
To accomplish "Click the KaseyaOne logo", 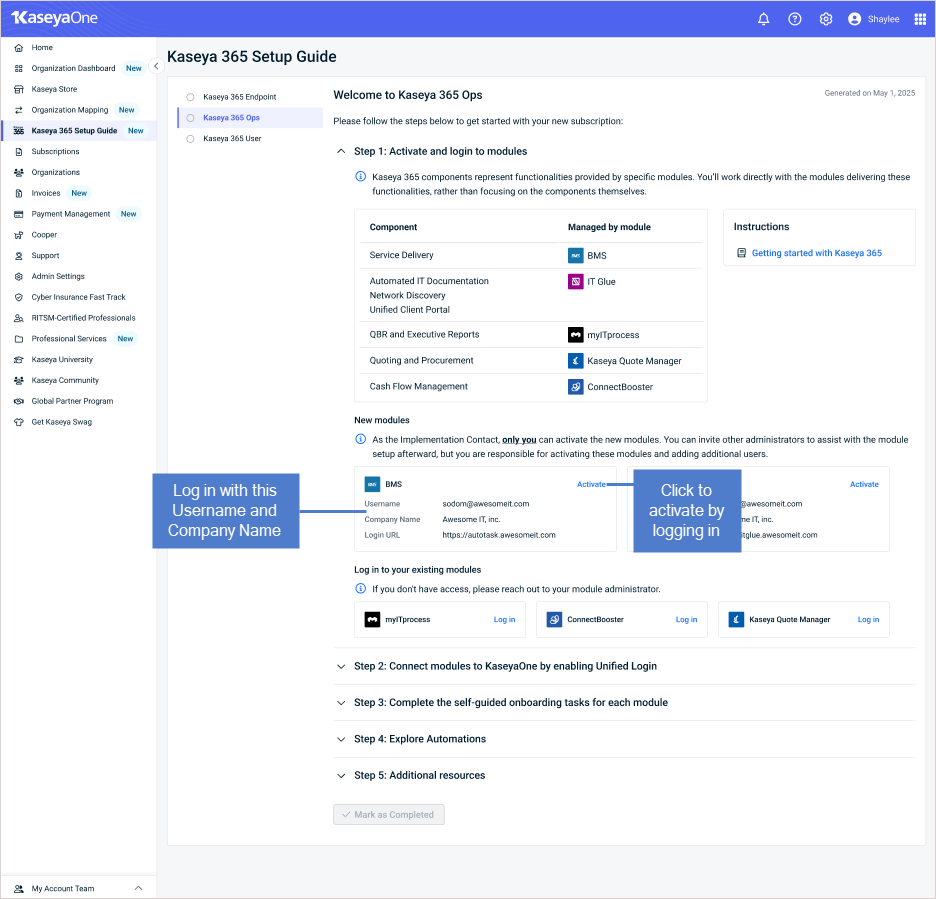I will tap(54, 18).
